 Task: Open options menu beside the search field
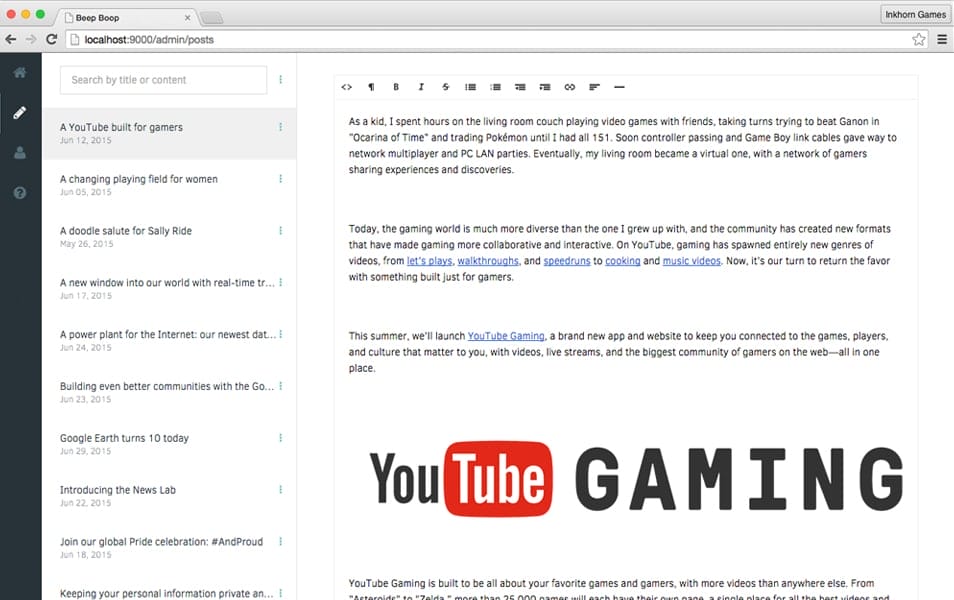click(x=280, y=80)
